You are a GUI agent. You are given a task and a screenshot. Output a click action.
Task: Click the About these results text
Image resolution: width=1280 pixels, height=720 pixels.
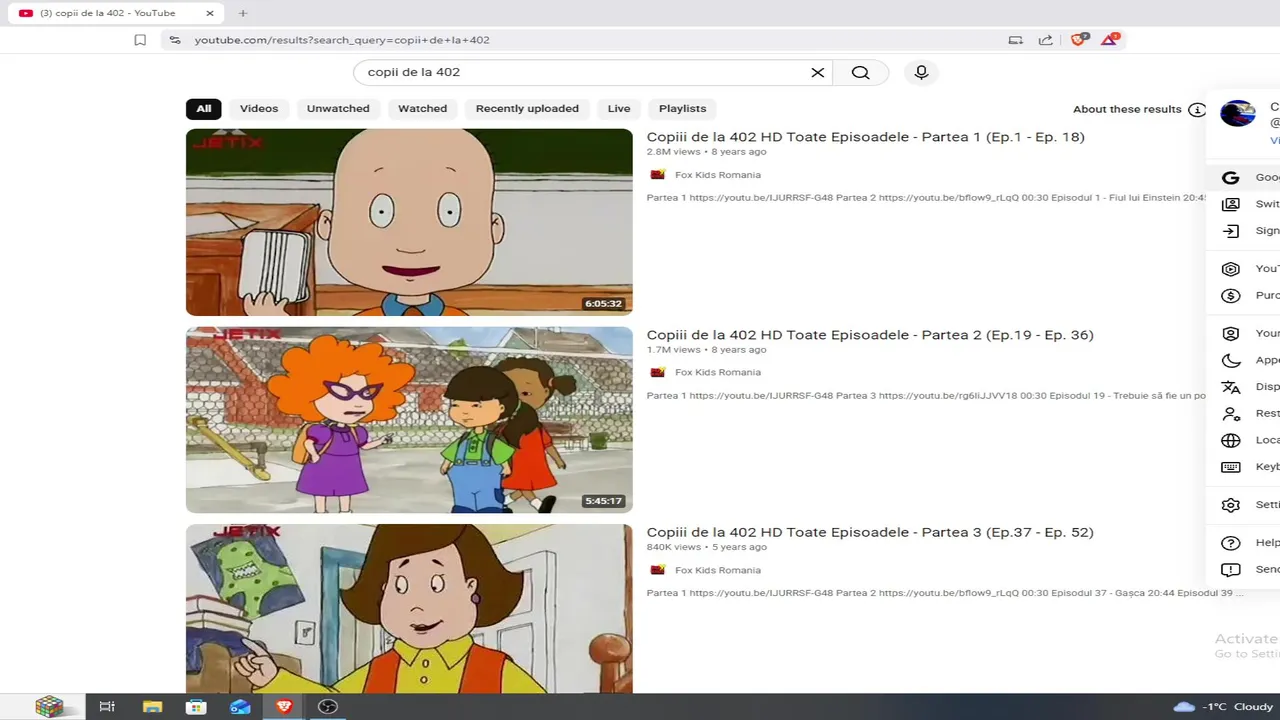point(1127,109)
